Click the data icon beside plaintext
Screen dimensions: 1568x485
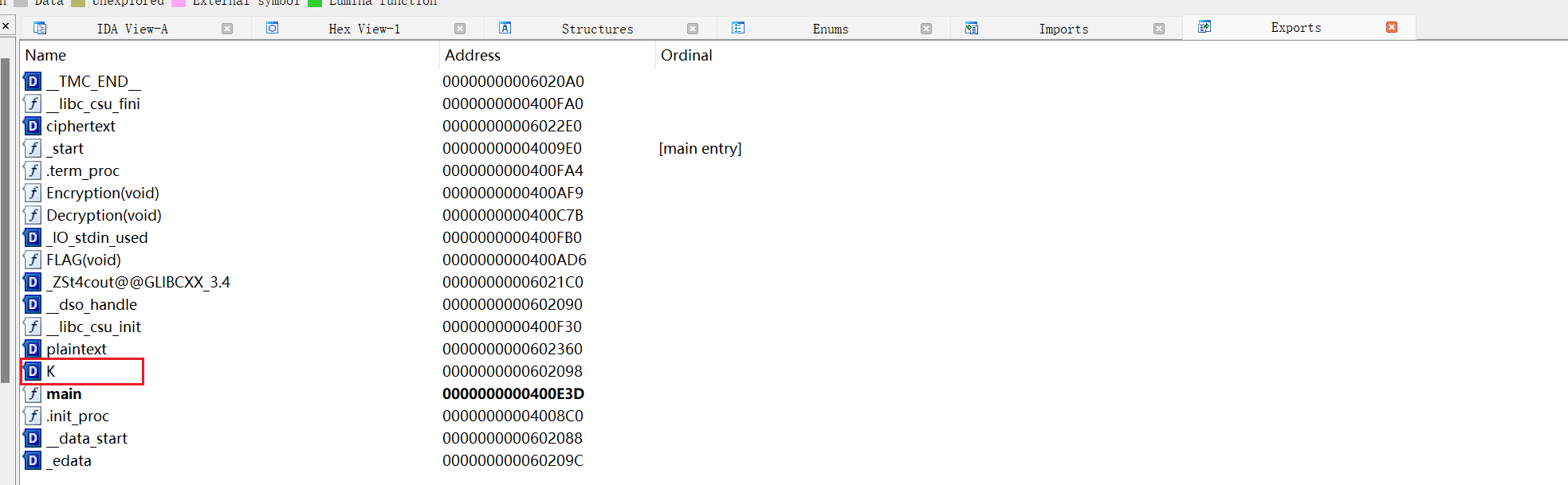coord(33,349)
